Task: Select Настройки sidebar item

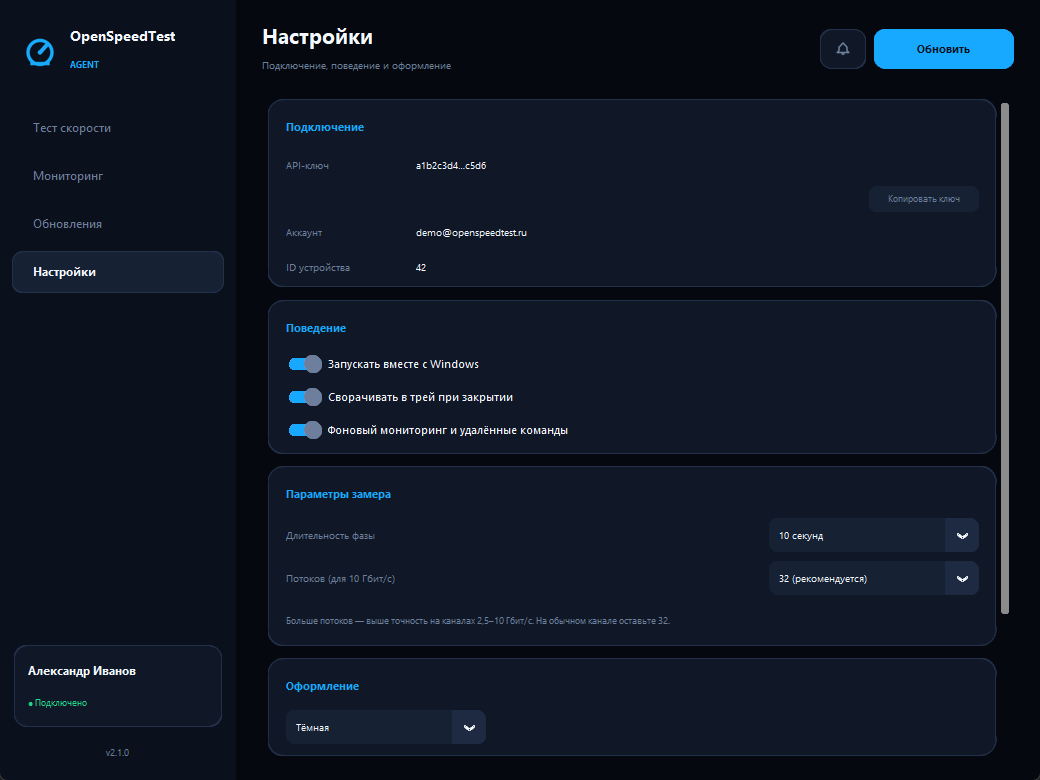Action: (x=118, y=272)
